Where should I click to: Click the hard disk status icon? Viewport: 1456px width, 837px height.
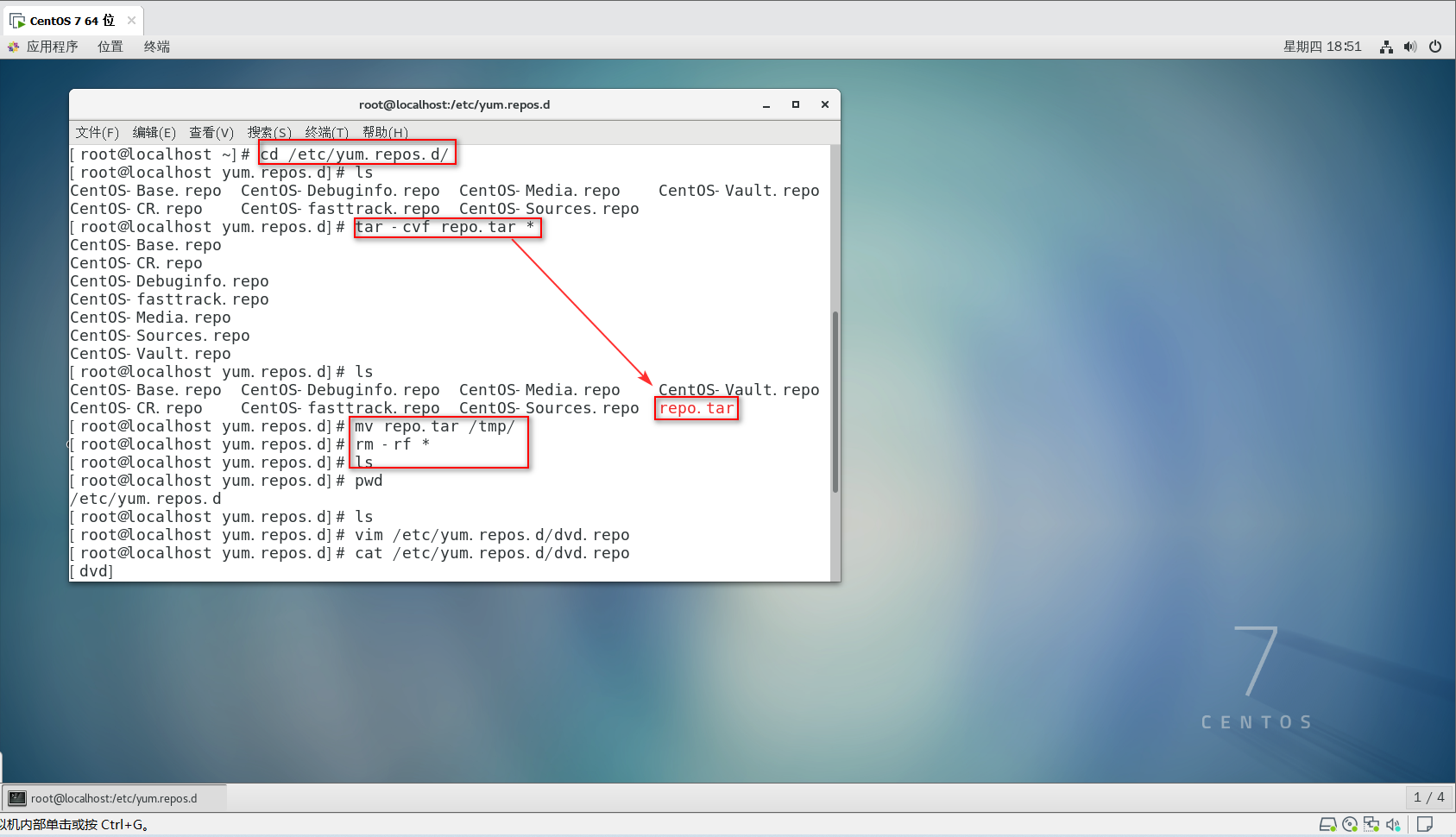(x=1328, y=824)
